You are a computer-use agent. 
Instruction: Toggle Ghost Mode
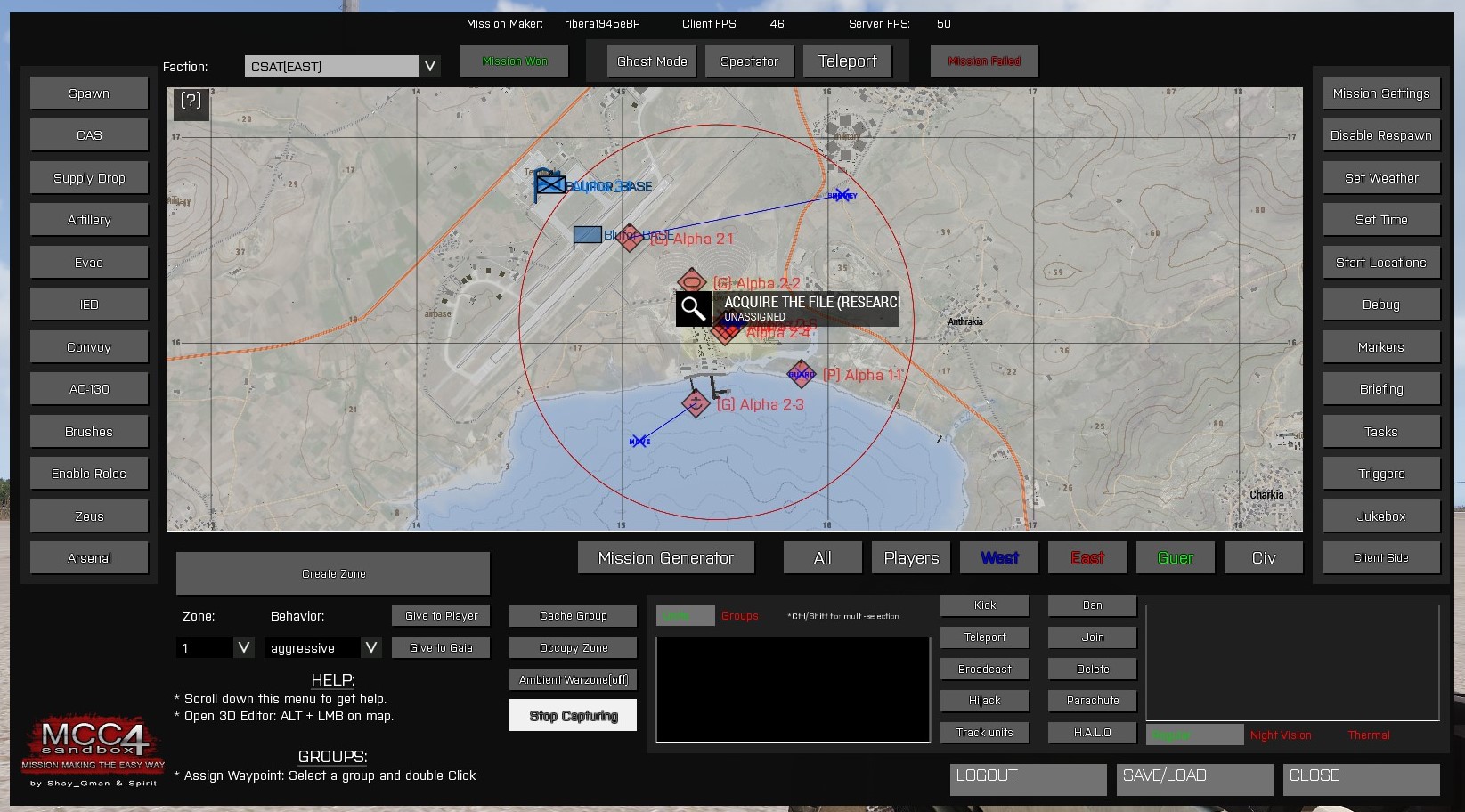(652, 61)
